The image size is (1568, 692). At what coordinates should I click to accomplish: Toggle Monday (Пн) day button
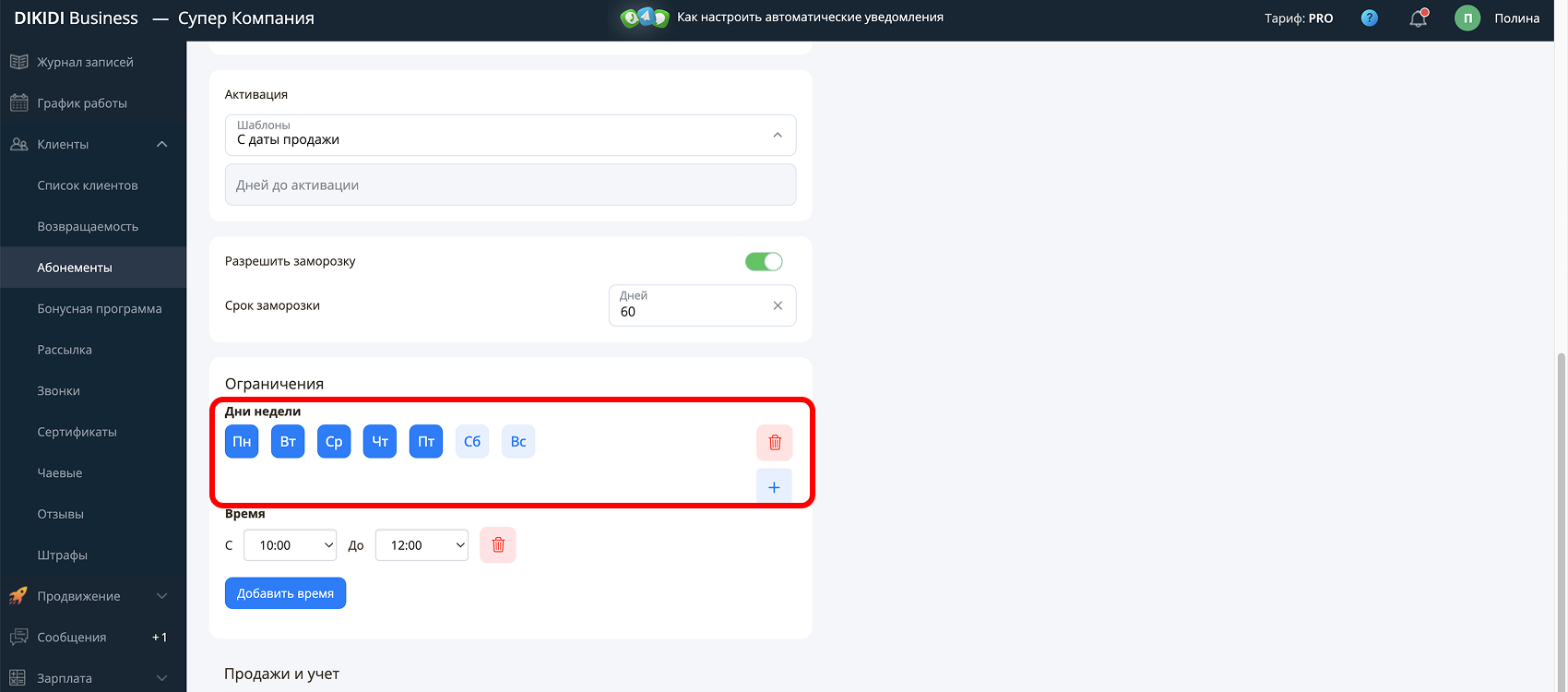point(242,441)
